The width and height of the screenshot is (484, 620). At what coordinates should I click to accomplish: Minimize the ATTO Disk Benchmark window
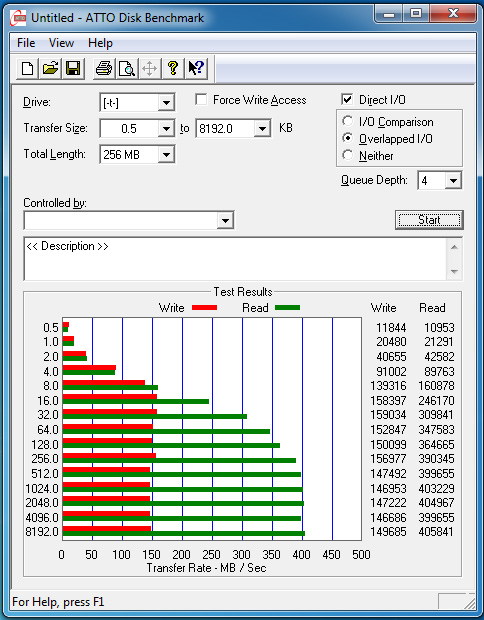[389, 15]
